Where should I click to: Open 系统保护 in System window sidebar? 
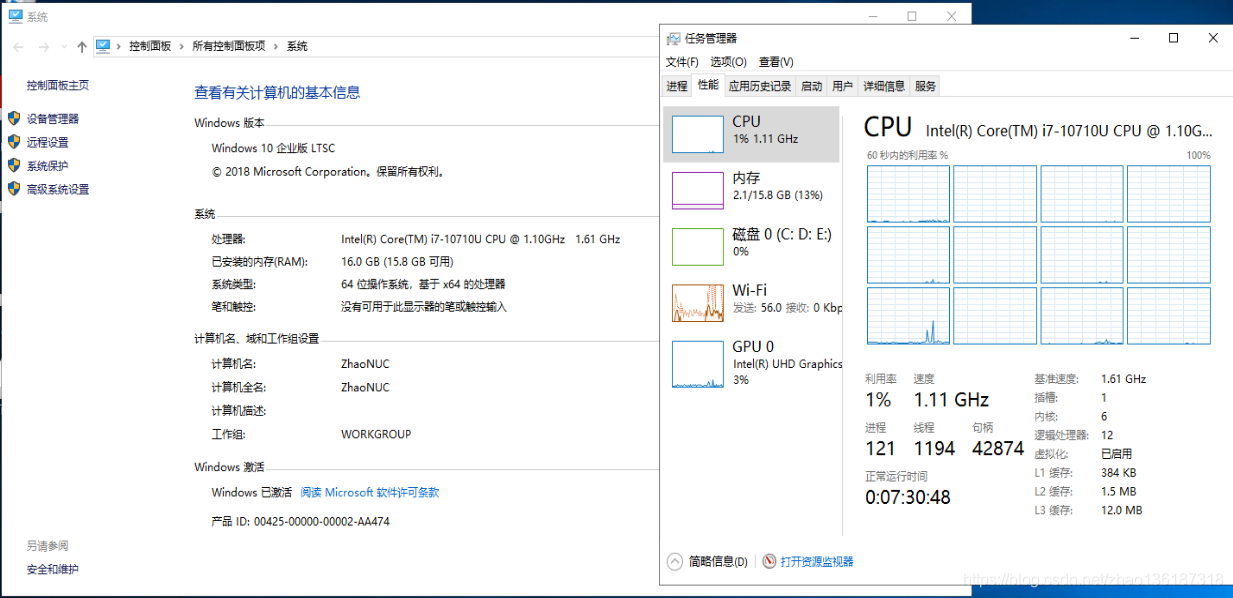[x=48, y=166]
